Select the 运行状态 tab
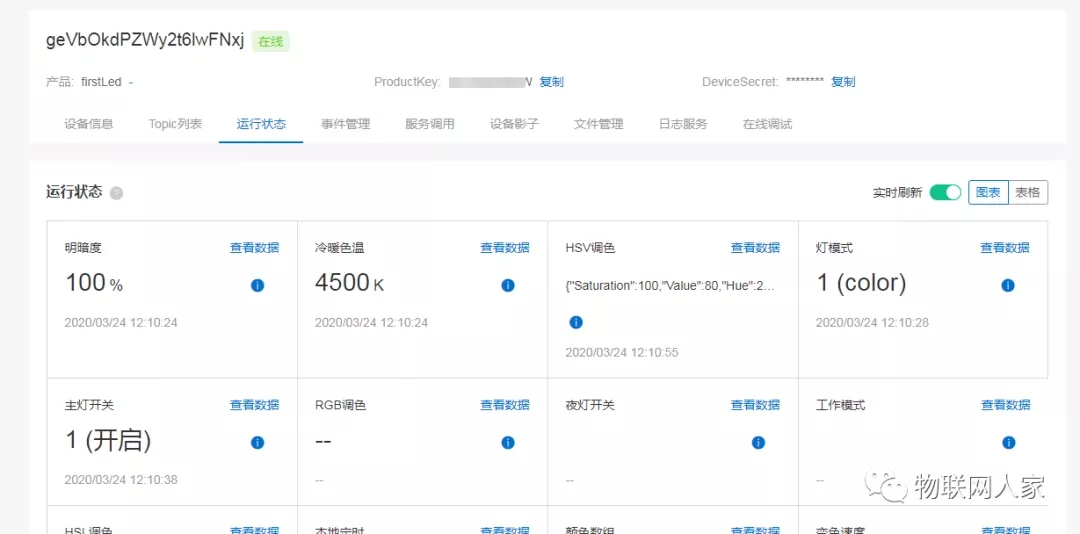1080x534 pixels. (261, 124)
